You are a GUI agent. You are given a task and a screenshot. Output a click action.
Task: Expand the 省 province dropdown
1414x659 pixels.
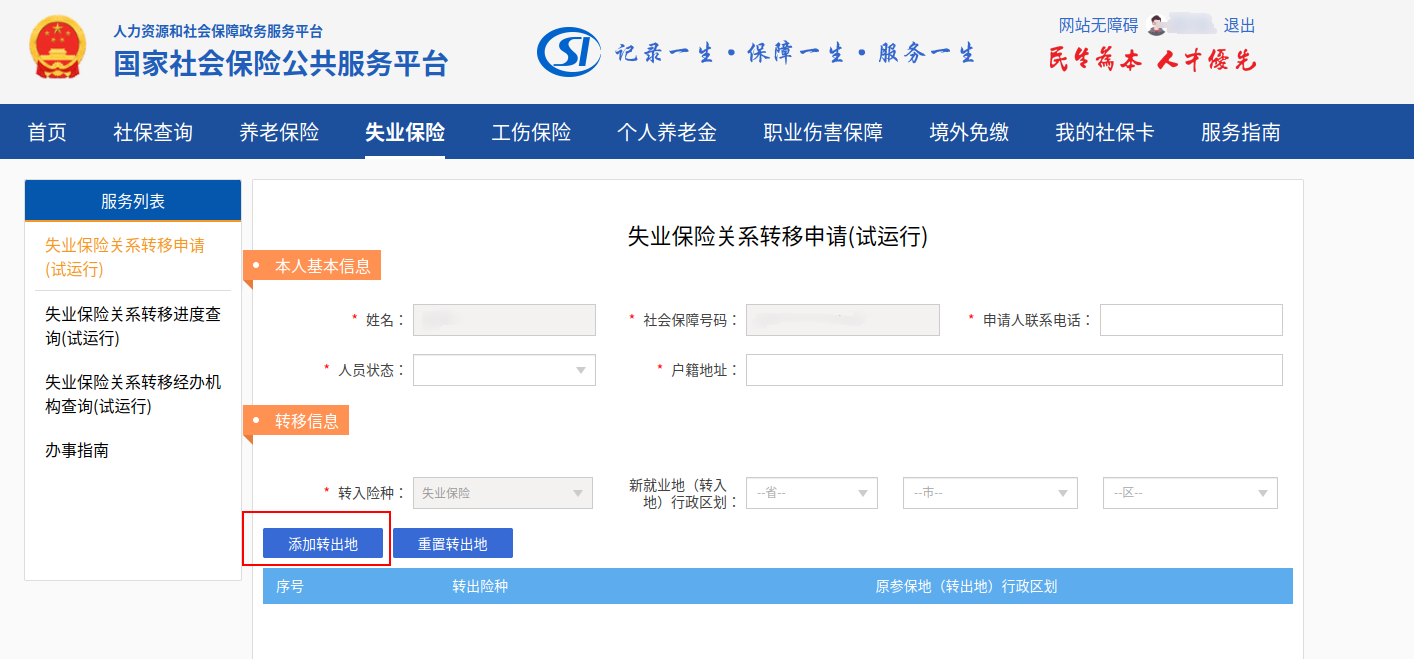click(x=812, y=493)
